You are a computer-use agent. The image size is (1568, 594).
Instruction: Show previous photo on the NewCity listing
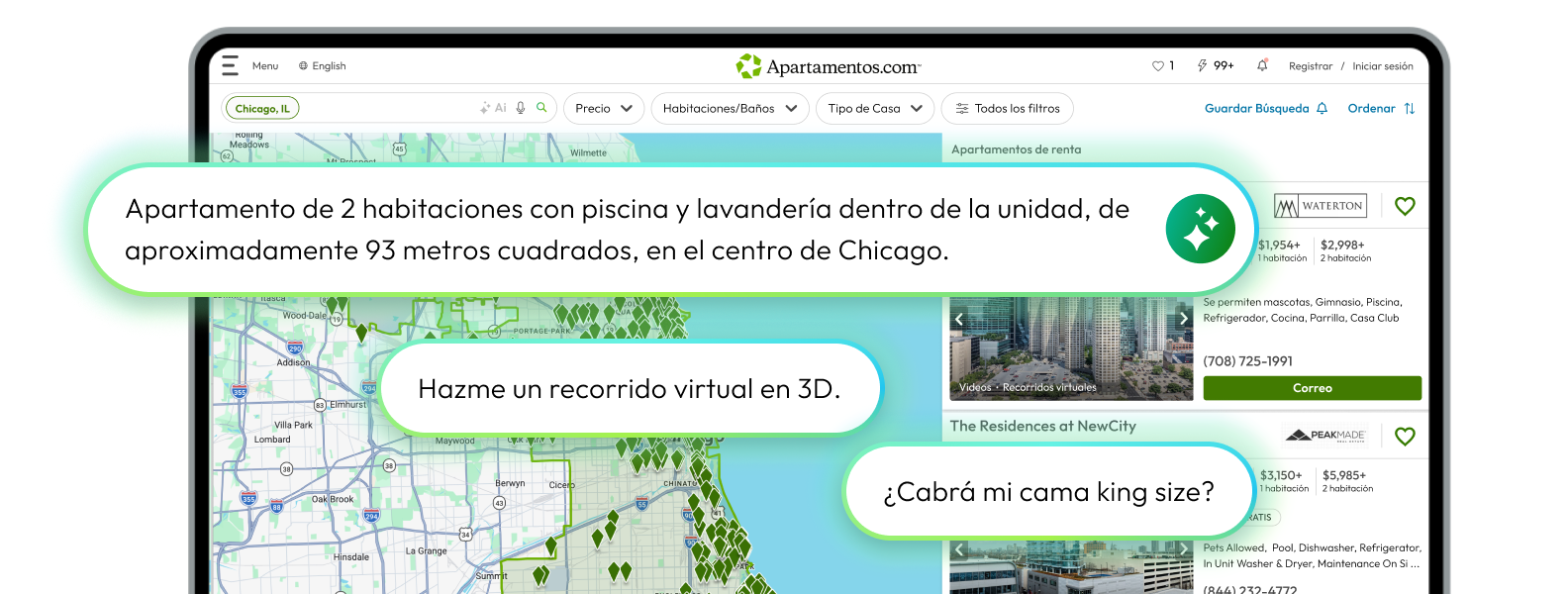[958, 549]
